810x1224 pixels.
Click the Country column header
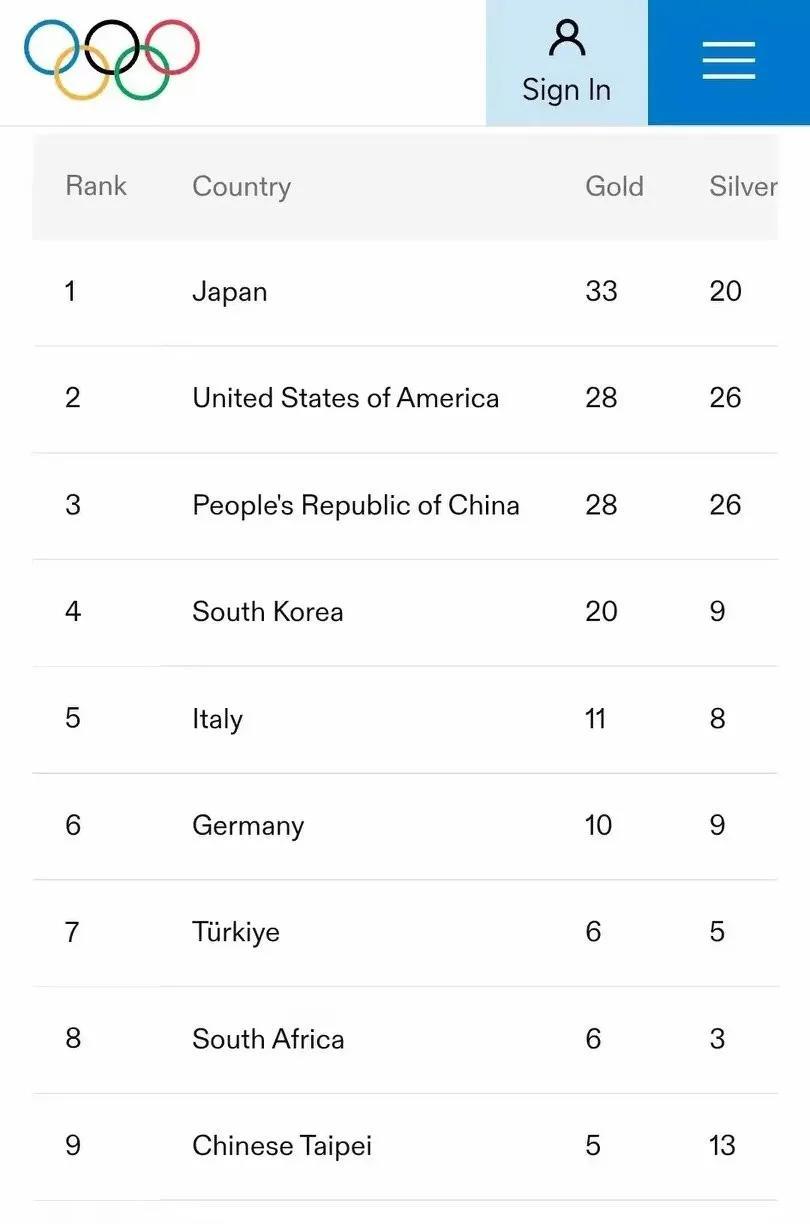coord(241,187)
